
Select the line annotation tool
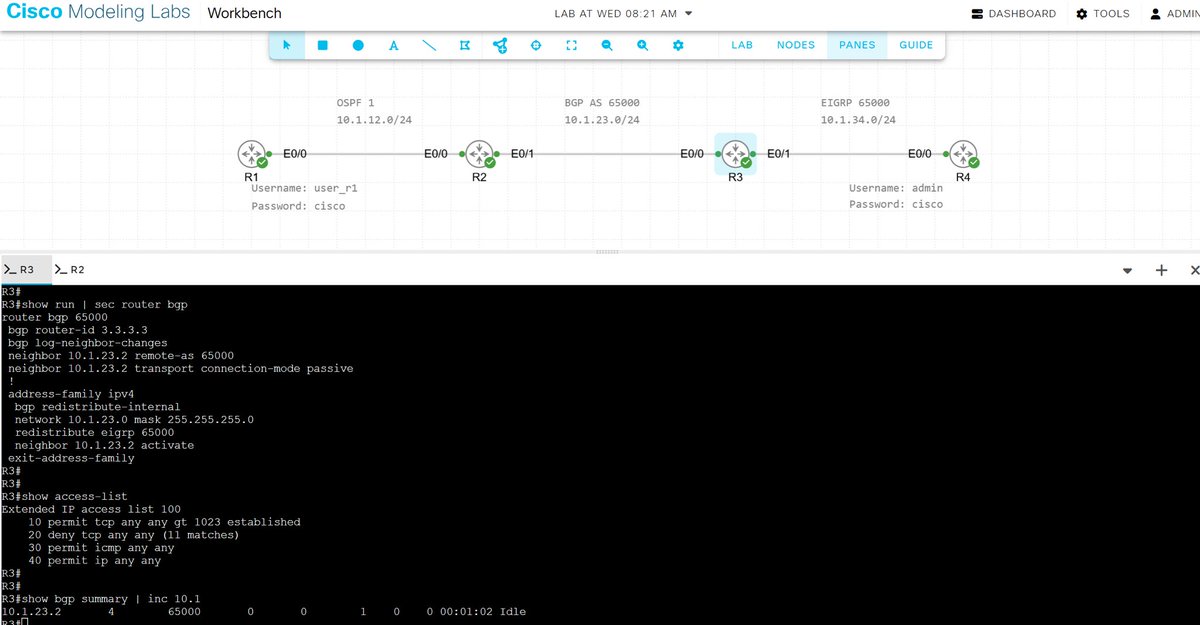tap(429, 45)
